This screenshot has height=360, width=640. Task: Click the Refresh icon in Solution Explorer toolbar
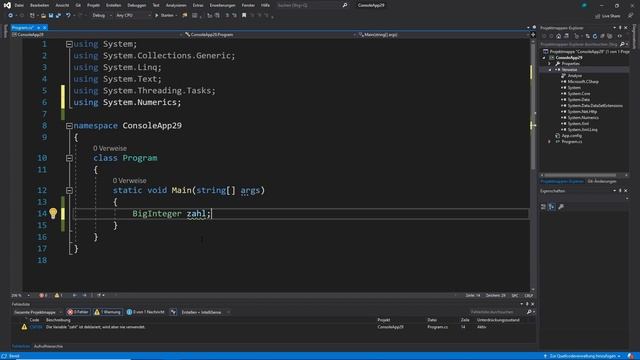tap(595, 36)
